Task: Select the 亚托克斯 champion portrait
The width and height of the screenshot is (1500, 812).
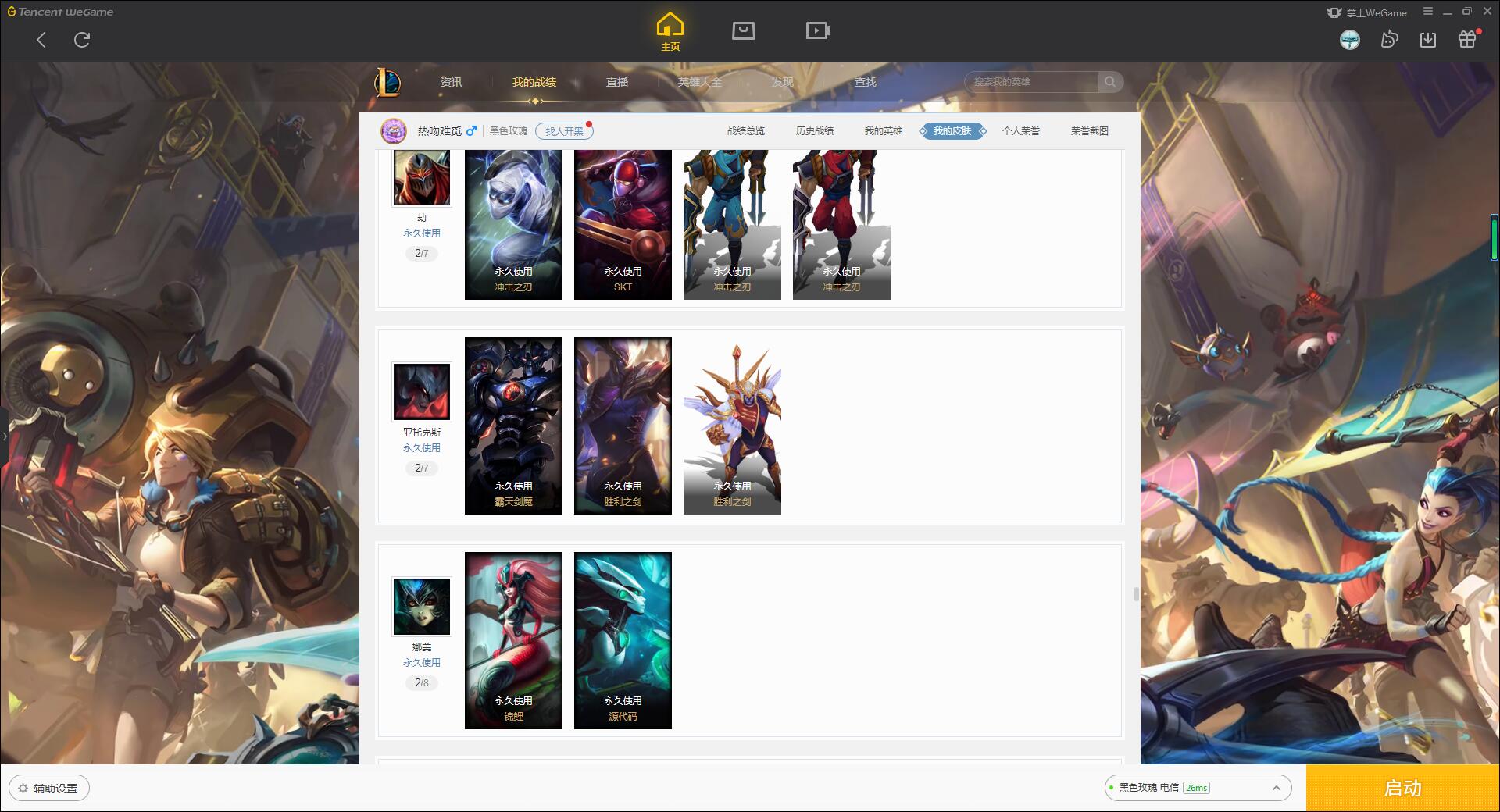Action: click(422, 392)
